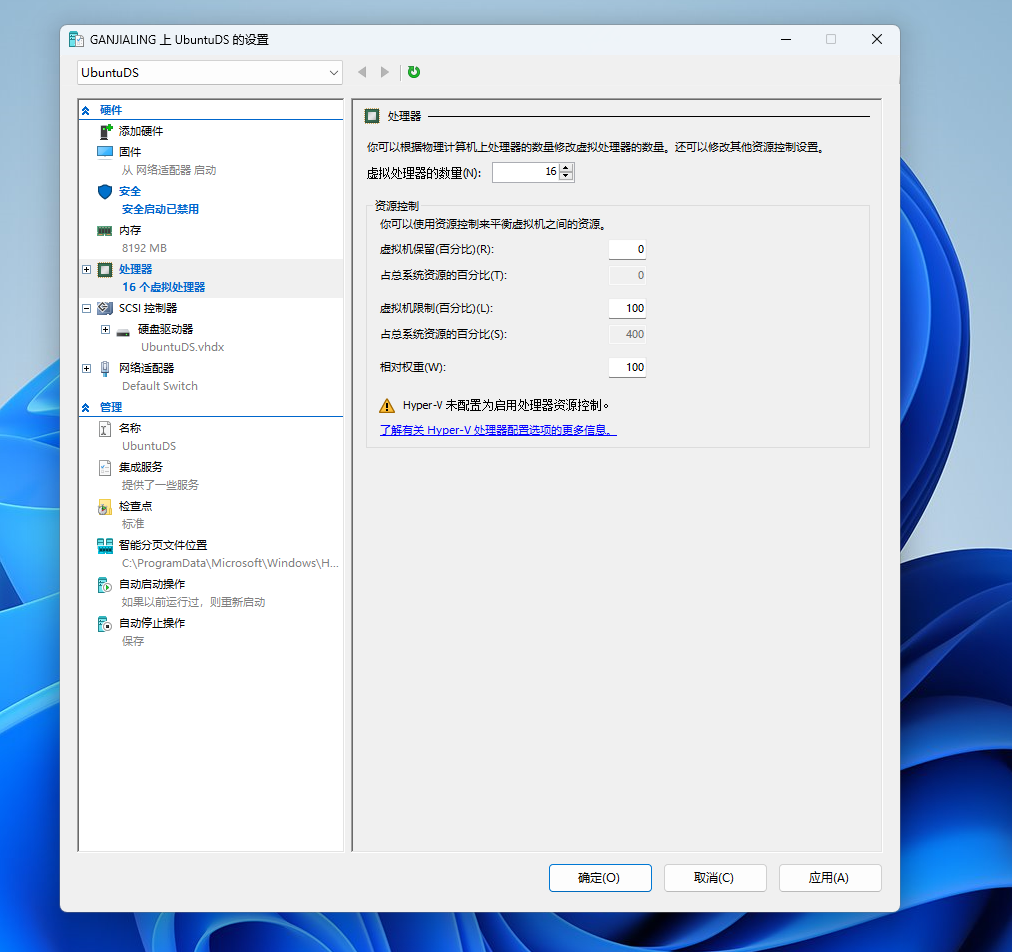Expand the hard drive (硬盘驱动器) node

pos(105,329)
